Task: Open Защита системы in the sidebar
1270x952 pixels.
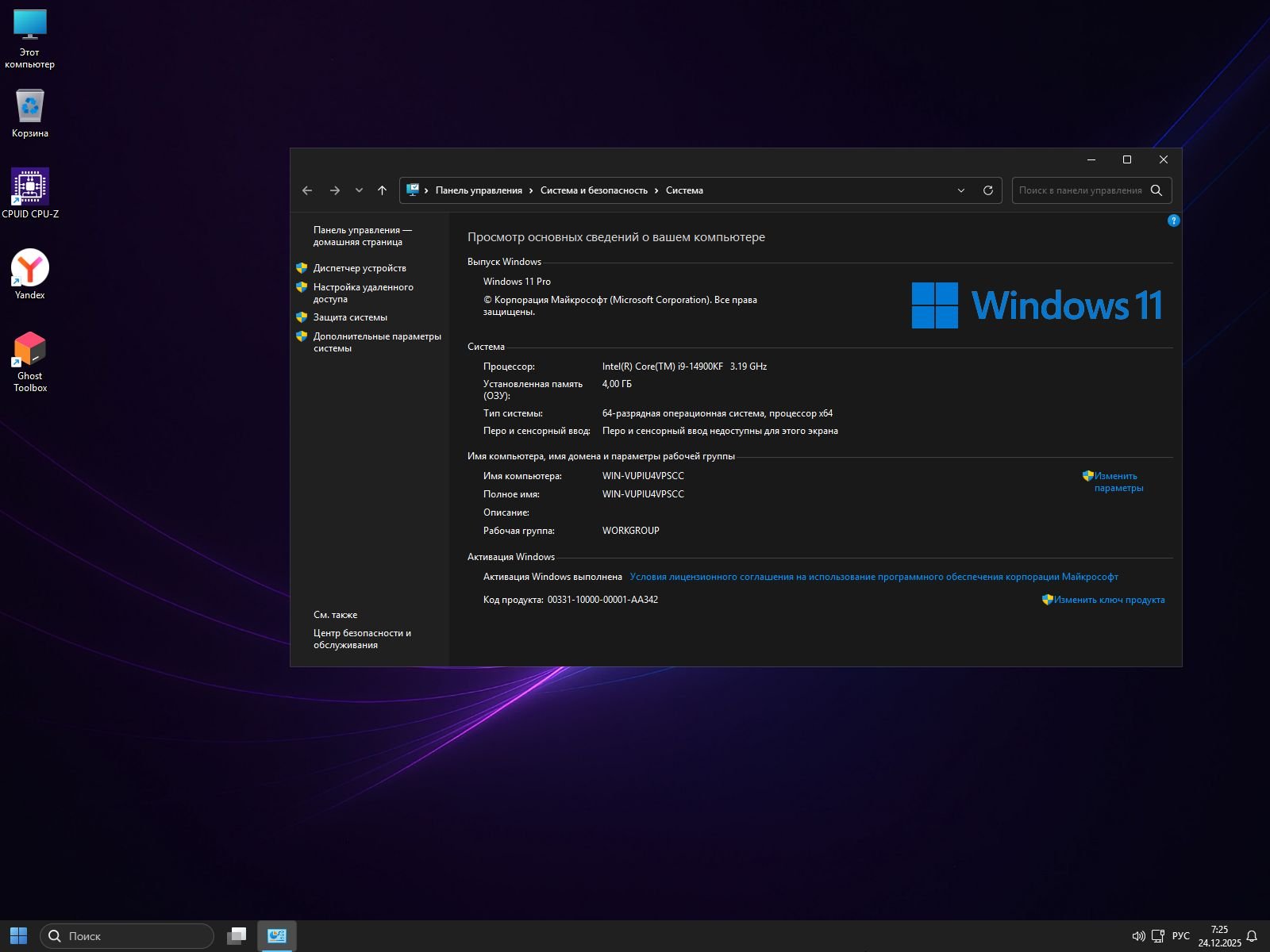Action: pos(350,317)
